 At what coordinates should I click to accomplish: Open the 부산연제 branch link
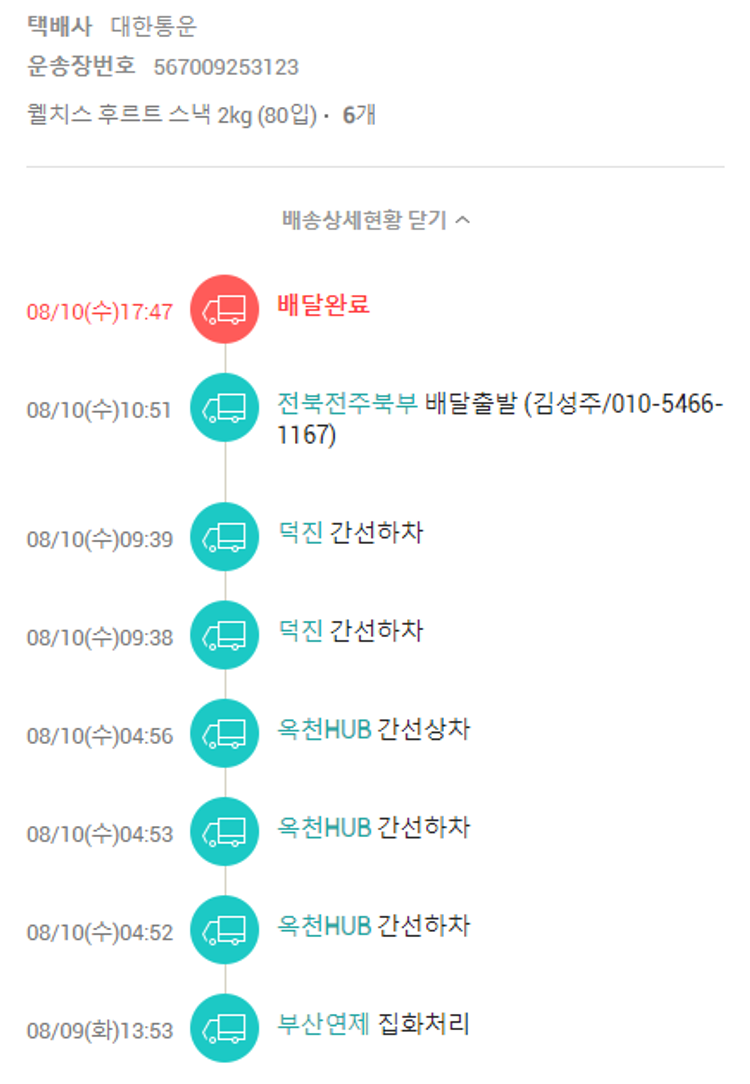tap(324, 1024)
